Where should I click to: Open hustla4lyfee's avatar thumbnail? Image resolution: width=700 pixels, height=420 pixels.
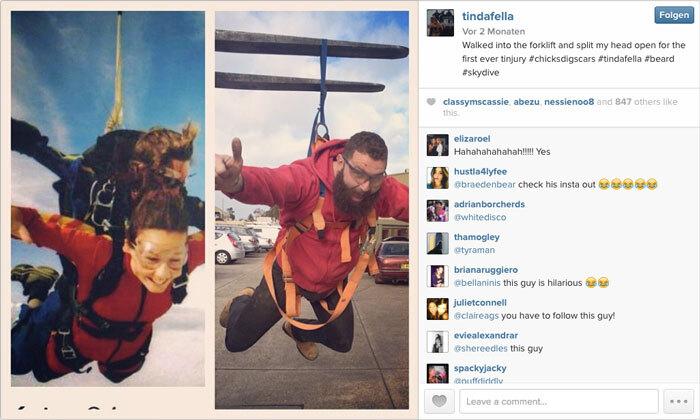tap(438, 178)
